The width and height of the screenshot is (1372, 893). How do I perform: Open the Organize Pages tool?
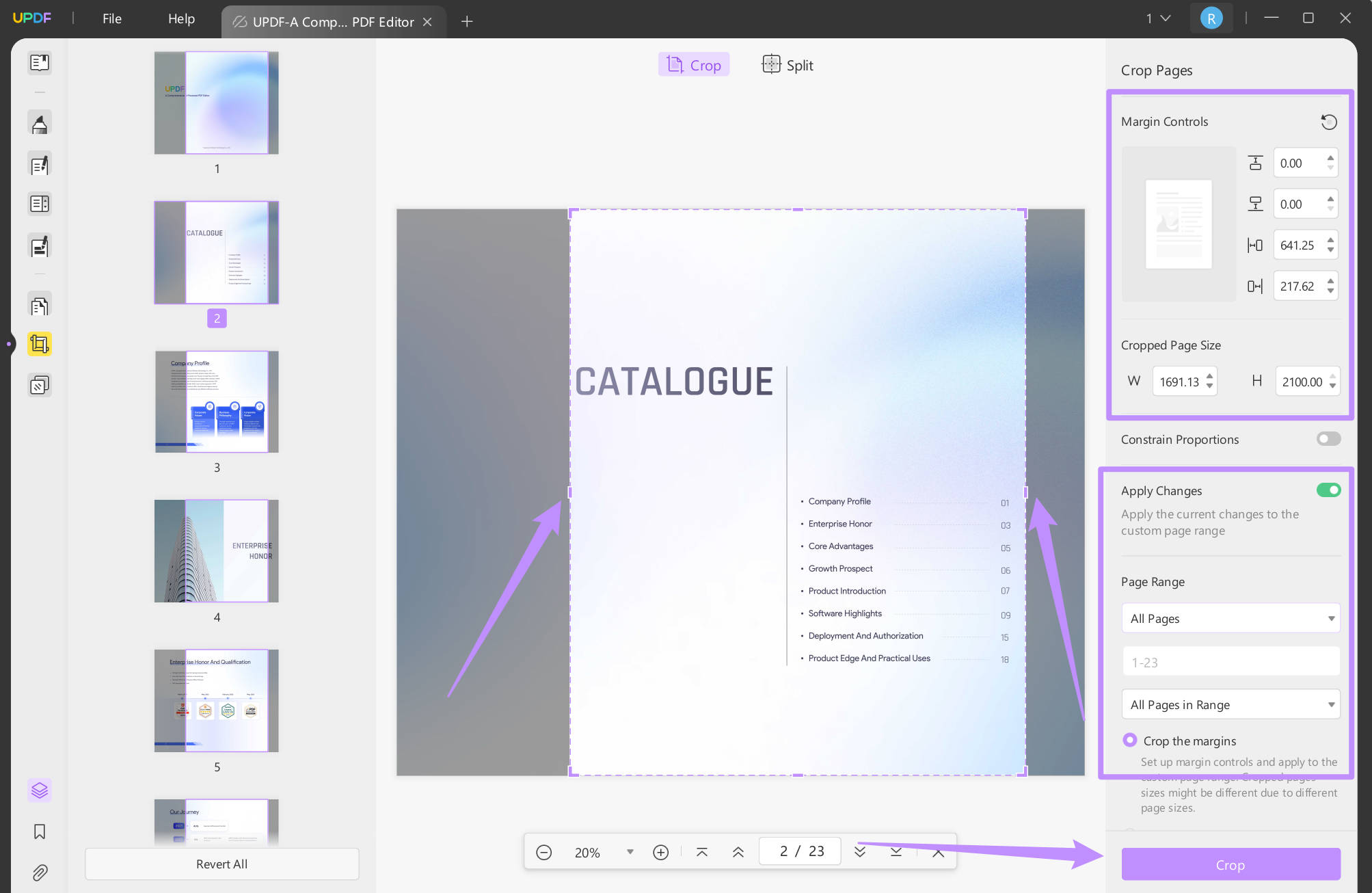pos(39,304)
